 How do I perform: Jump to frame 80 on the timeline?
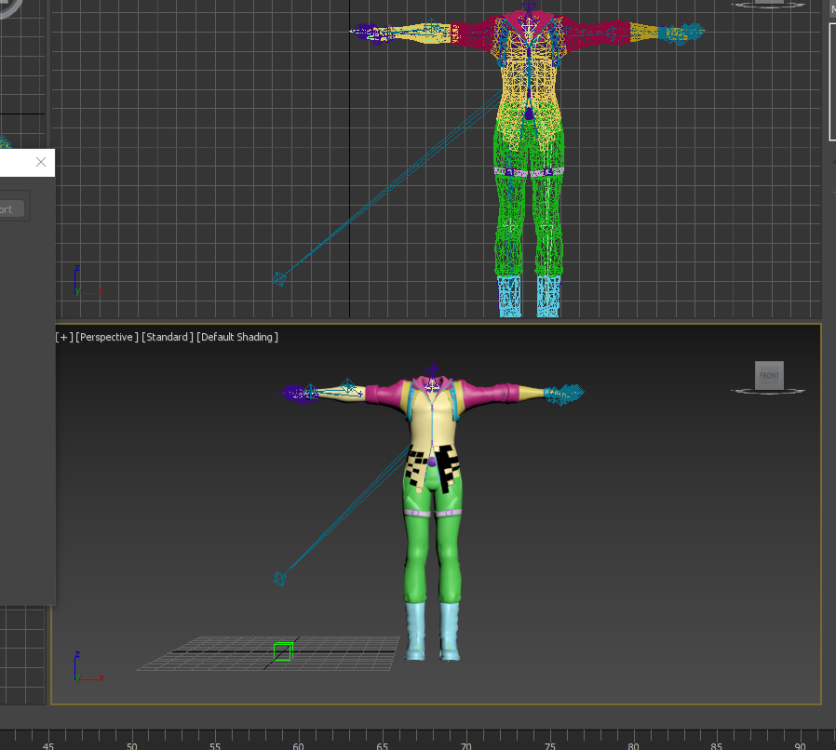click(633, 745)
